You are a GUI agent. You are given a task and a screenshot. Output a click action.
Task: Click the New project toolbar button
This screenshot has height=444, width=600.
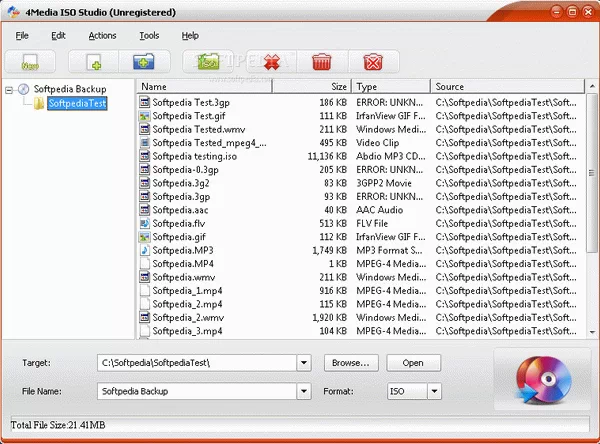[x=29, y=62]
